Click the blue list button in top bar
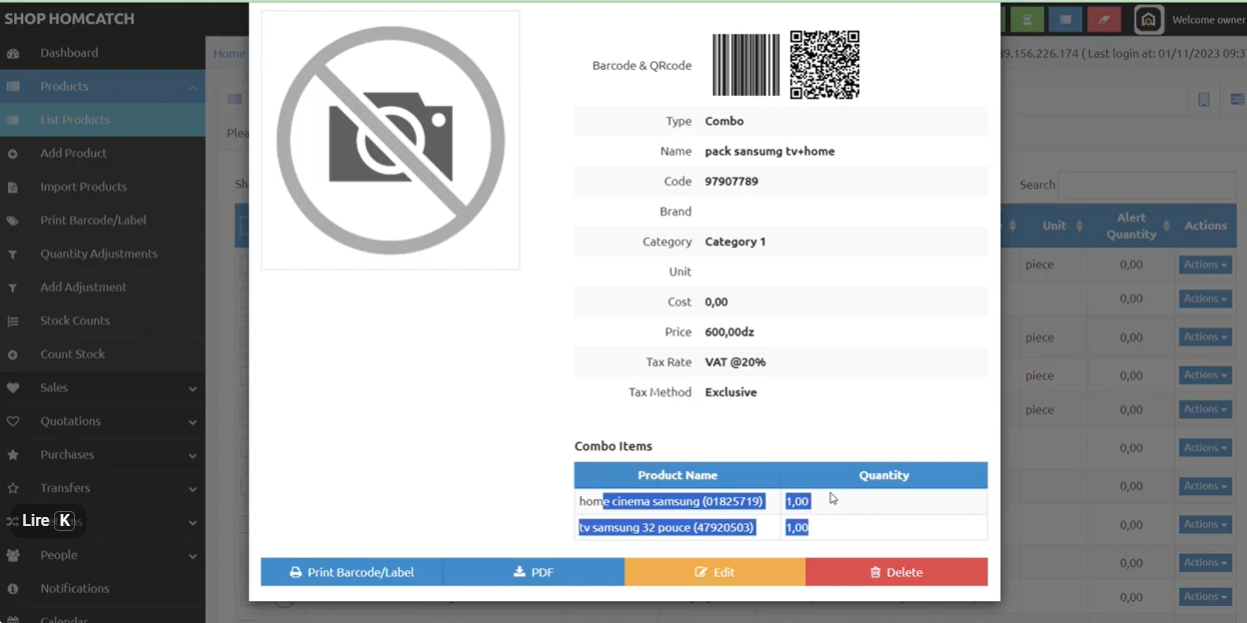The height and width of the screenshot is (623, 1247). (1066, 19)
